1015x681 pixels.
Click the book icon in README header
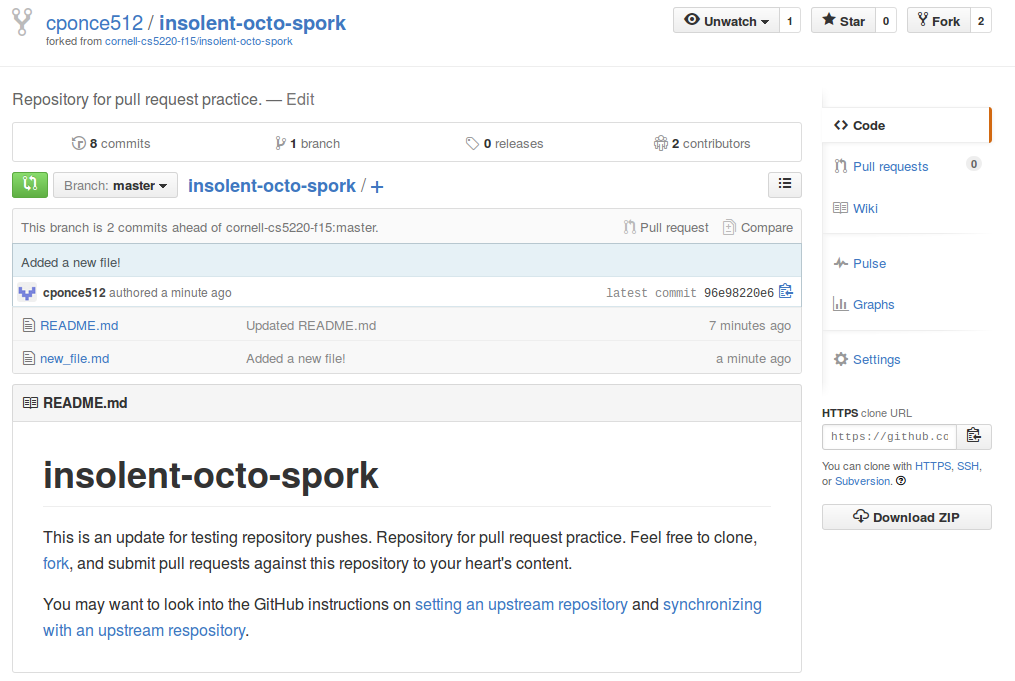[30, 403]
